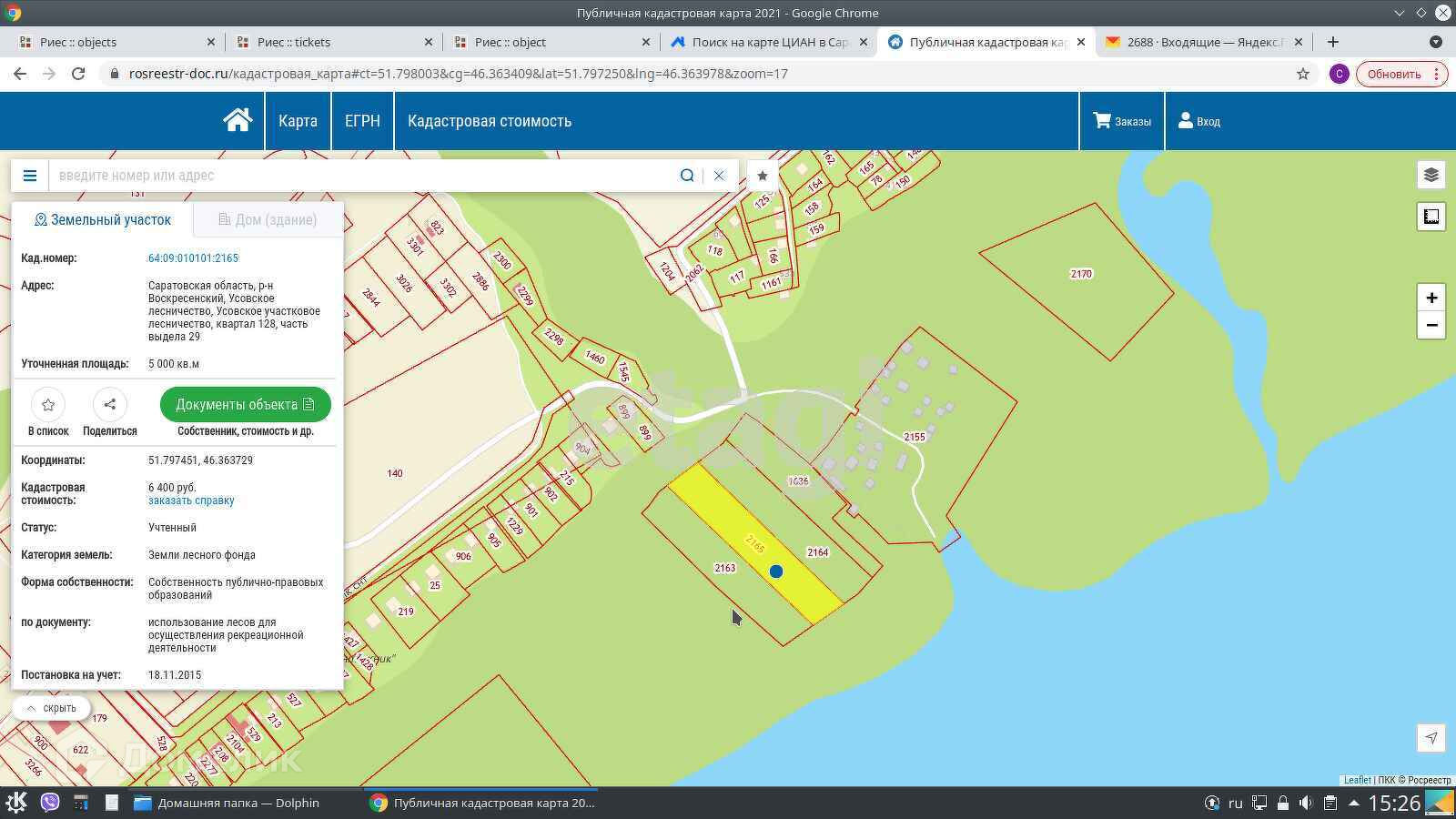Open the map layers icon
Viewport: 1456px width, 819px height.
click(x=1431, y=175)
